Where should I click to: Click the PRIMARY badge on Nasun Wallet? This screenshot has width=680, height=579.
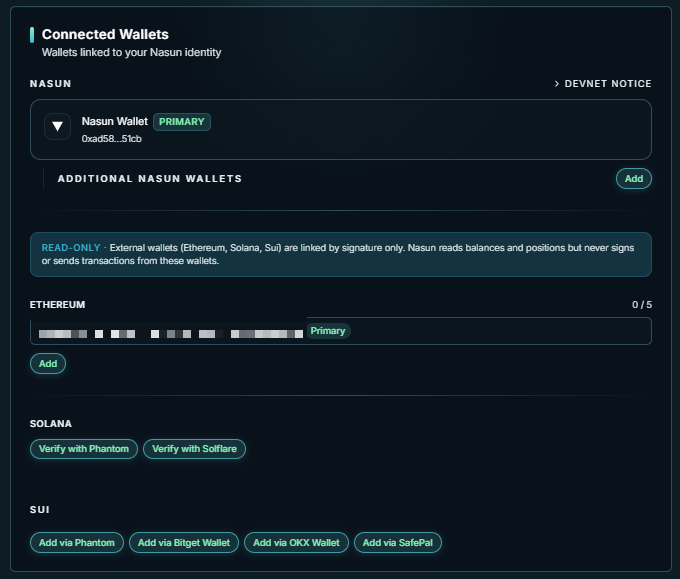pos(182,122)
